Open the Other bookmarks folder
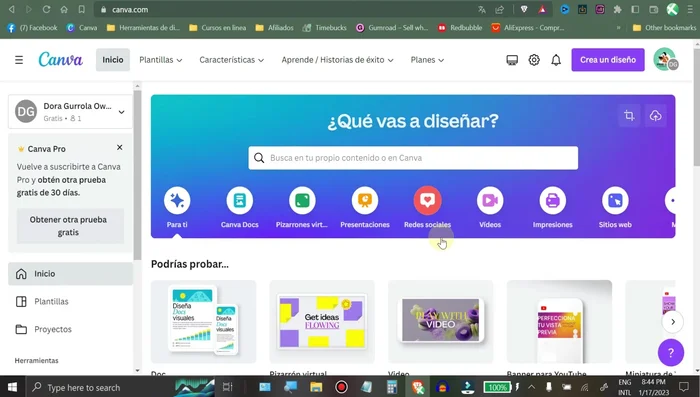 tap(664, 28)
